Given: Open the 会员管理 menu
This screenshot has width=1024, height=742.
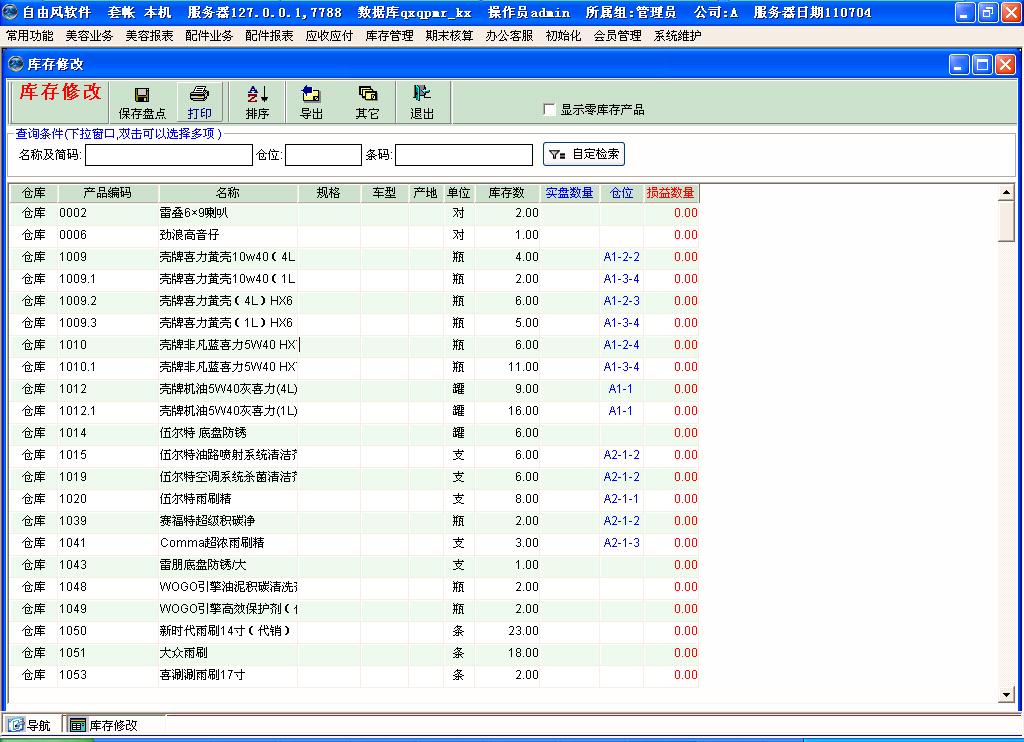Looking at the screenshot, I should point(618,36).
